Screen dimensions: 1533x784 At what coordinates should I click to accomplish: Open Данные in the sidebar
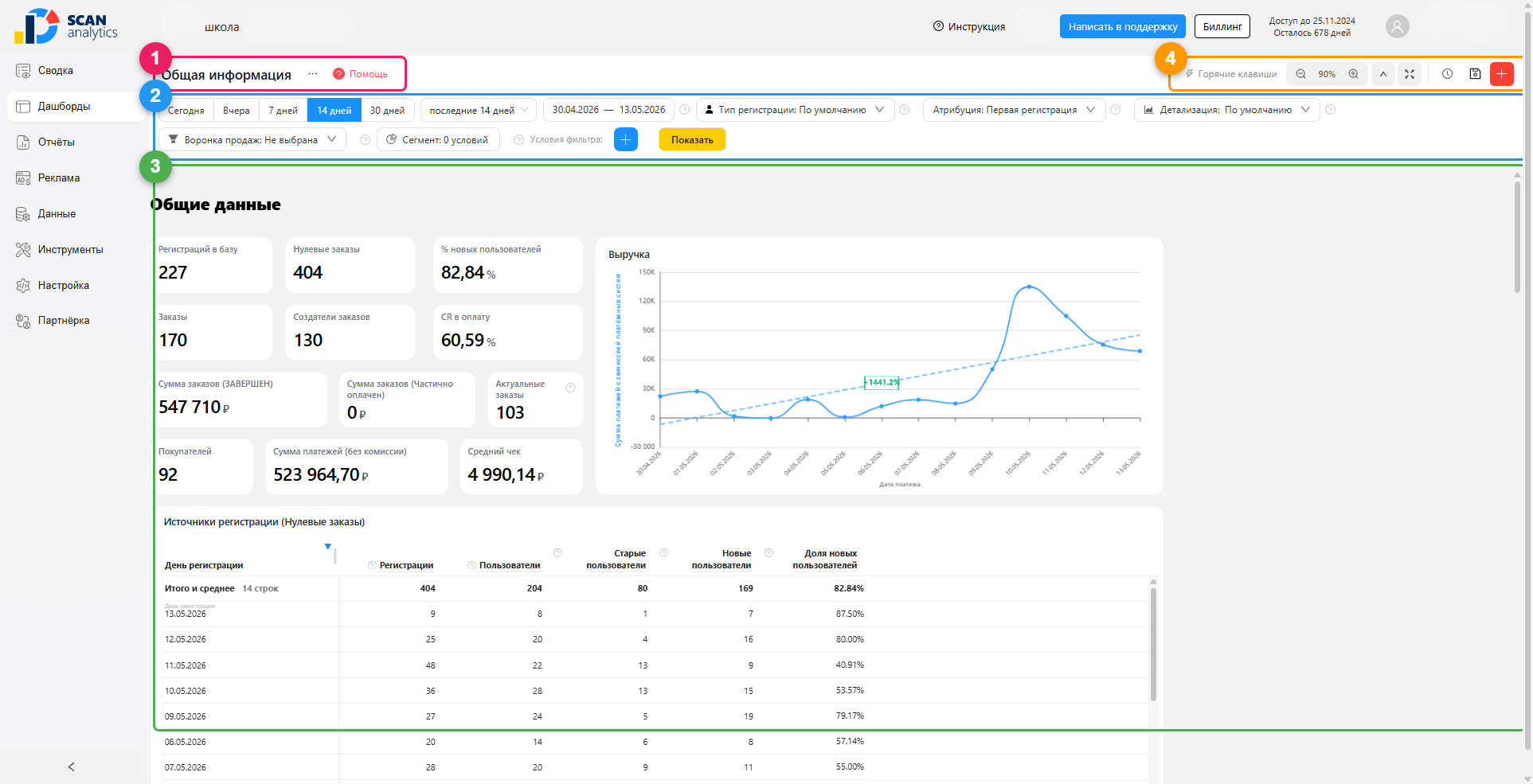76,214
